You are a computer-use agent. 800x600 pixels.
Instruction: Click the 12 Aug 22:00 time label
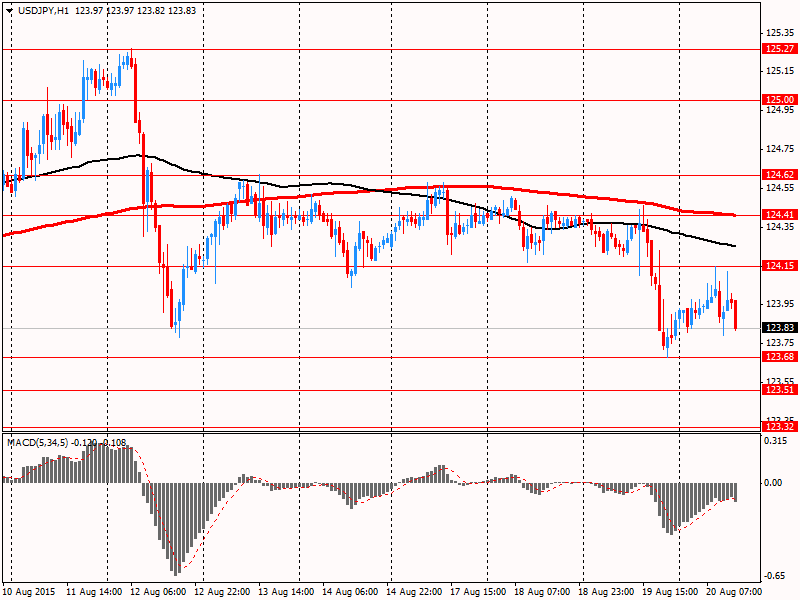tap(222, 592)
